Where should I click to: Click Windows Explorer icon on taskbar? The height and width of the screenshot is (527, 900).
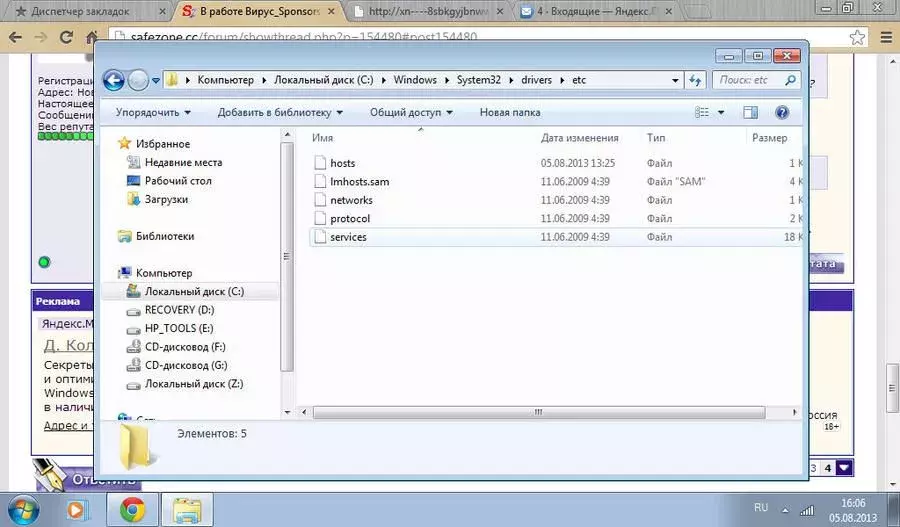point(187,509)
